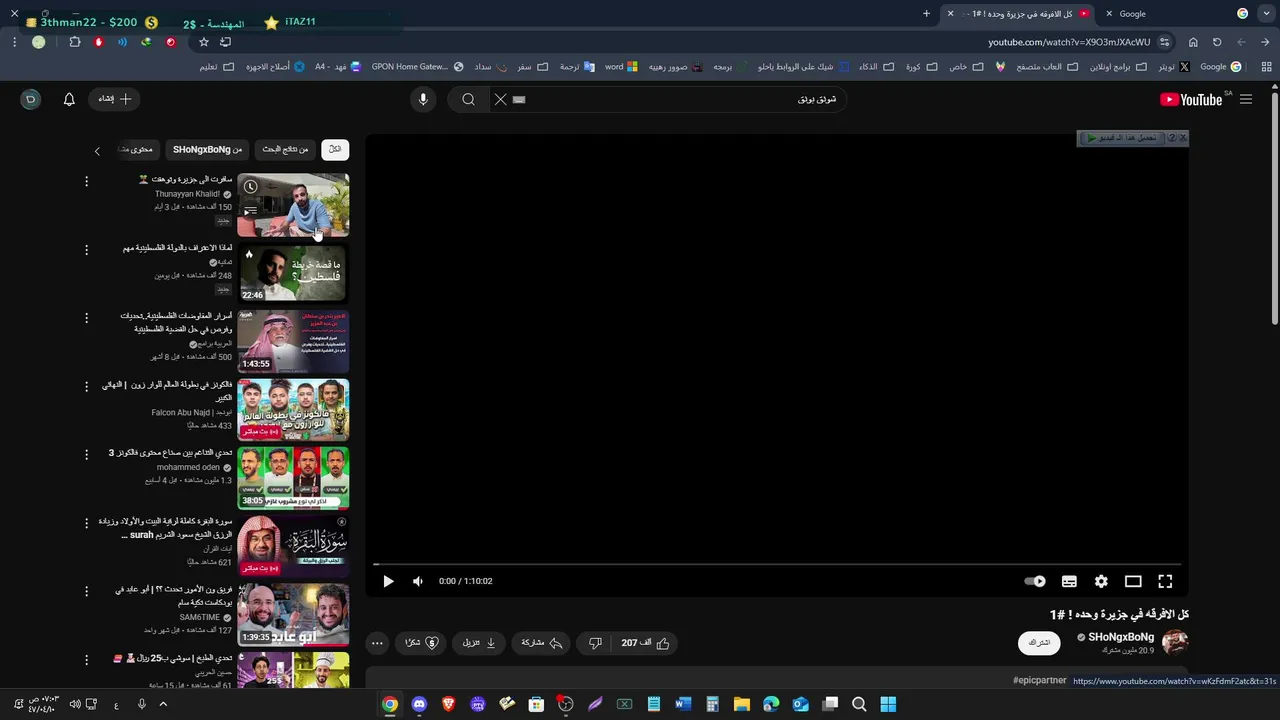Open the ترجمة translate bookmark
This screenshot has width=1280, height=720.
pyautogui.click(x=576, y=67)
